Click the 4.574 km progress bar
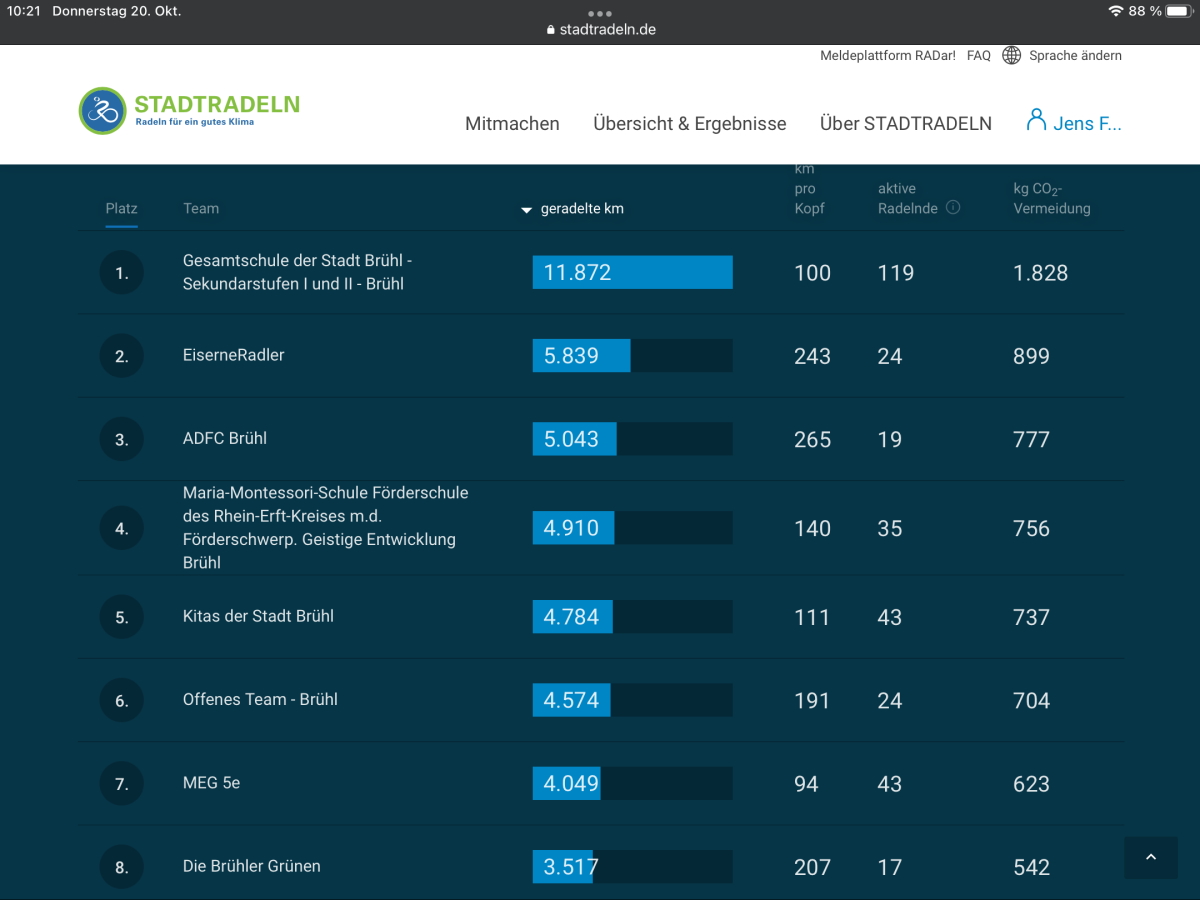 pyautogui.click(x=632, y=700)
